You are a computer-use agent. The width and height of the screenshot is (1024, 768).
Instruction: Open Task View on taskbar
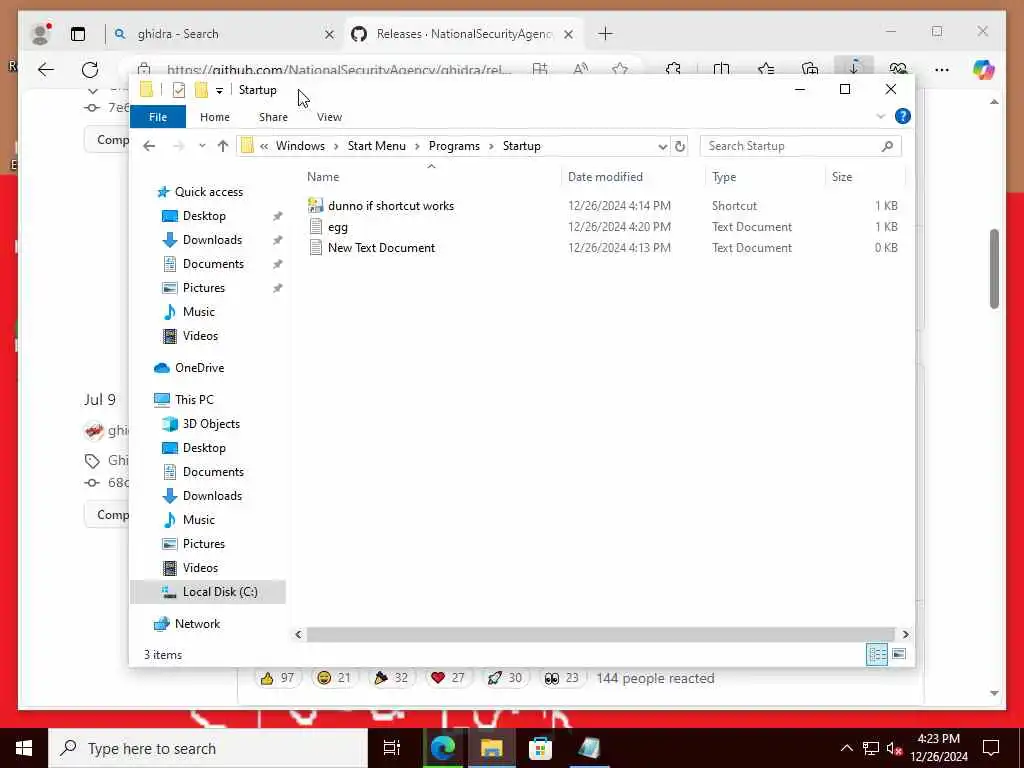coord(392,748)
